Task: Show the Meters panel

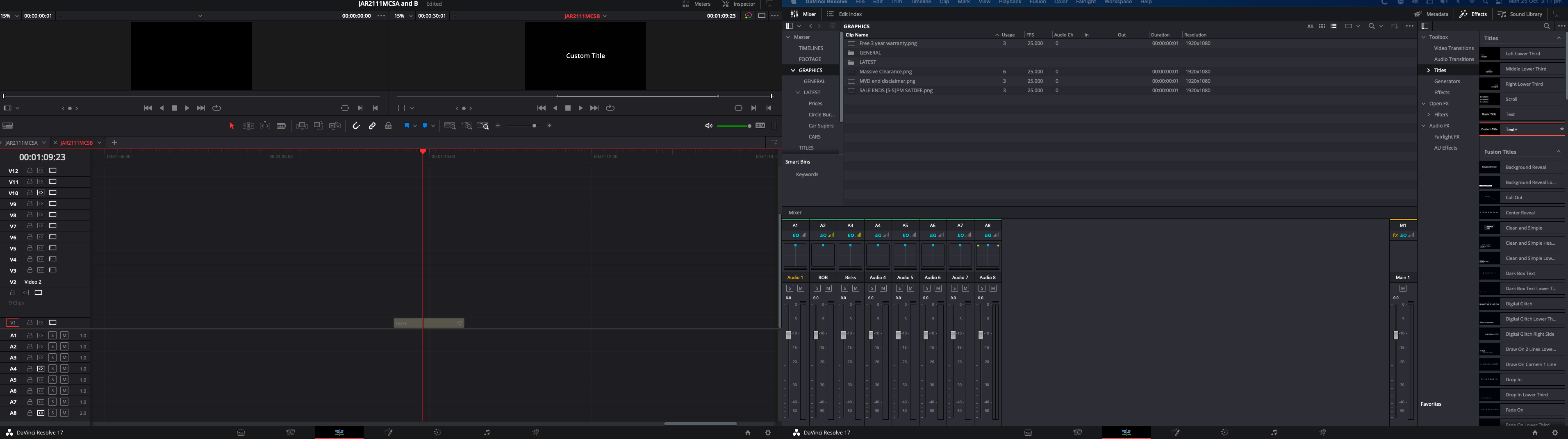Action: (x=696, y=4)
